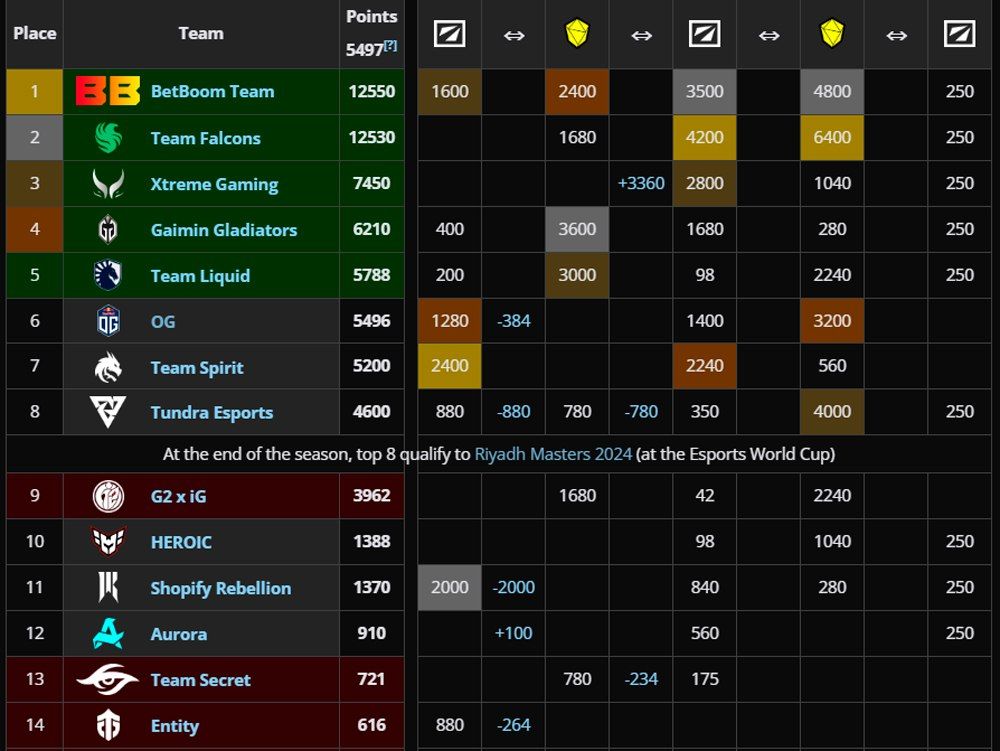The width and height of the screenshot is (1000, 751).
Task: Click the Xtreme Gaming logo icon
Action: point(107,184)
